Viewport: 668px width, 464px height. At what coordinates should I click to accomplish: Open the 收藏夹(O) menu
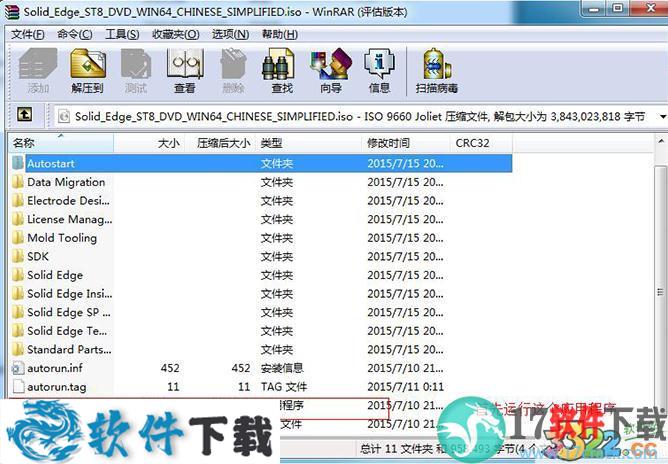coord(176,34)
